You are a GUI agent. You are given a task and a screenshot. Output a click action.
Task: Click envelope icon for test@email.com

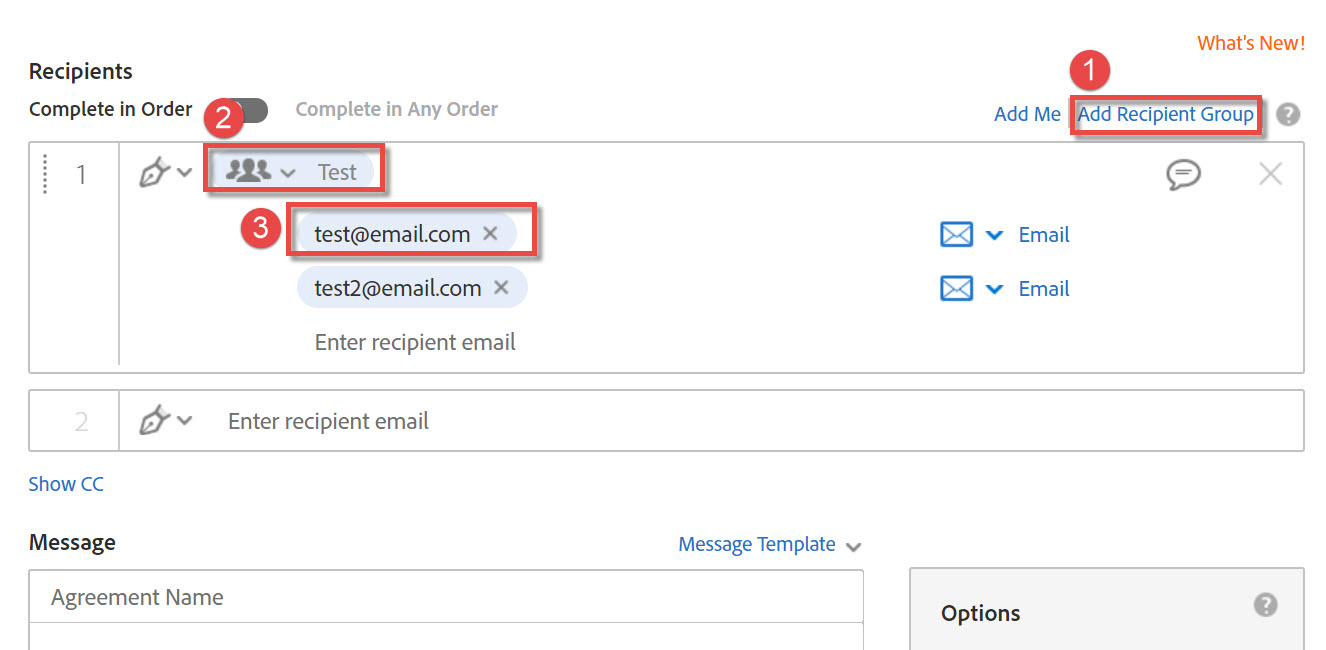957,235
